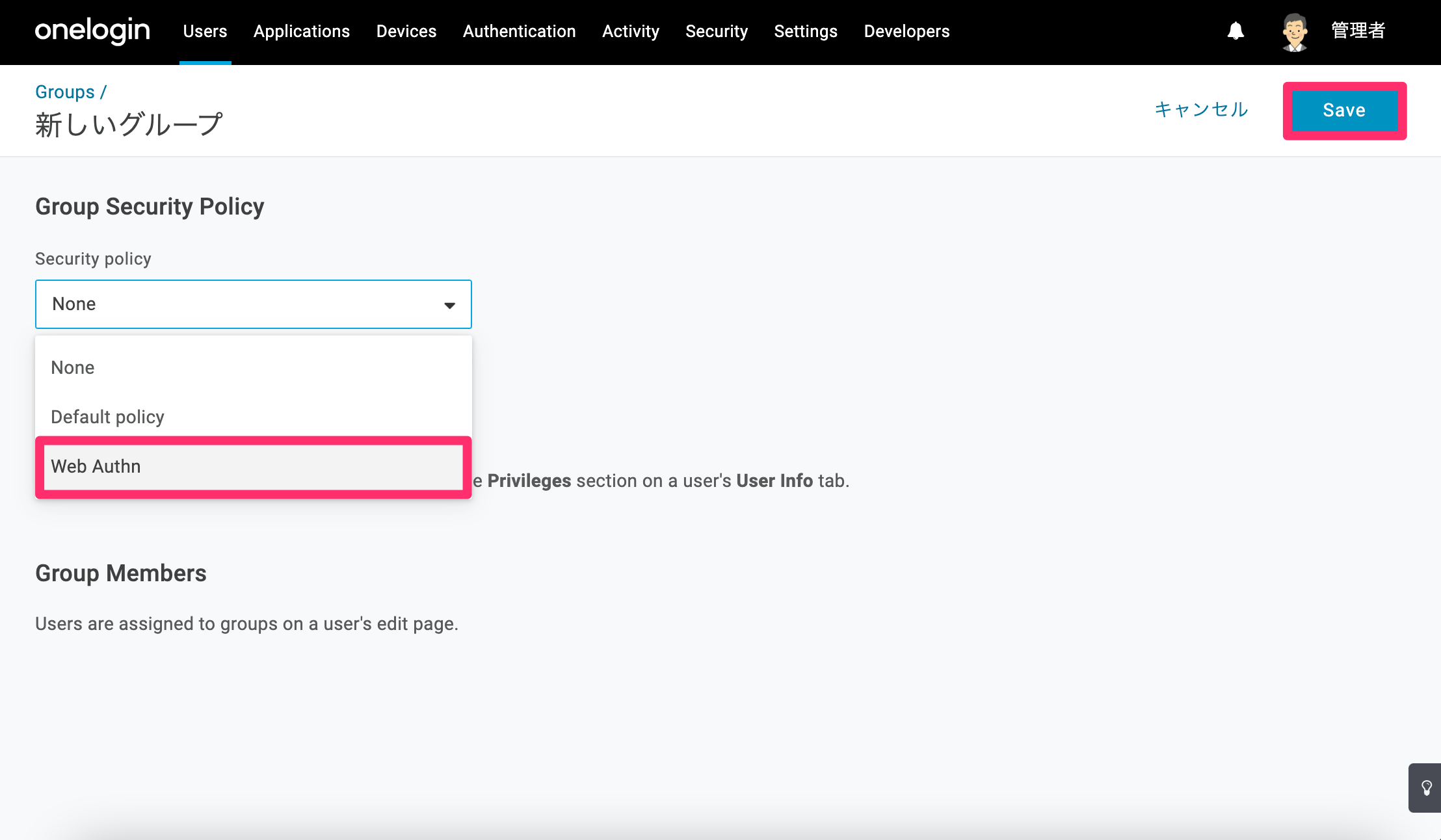Screen dimensions: 1441x840
Task: Pick None in the policy list
Action: point(254,367)
